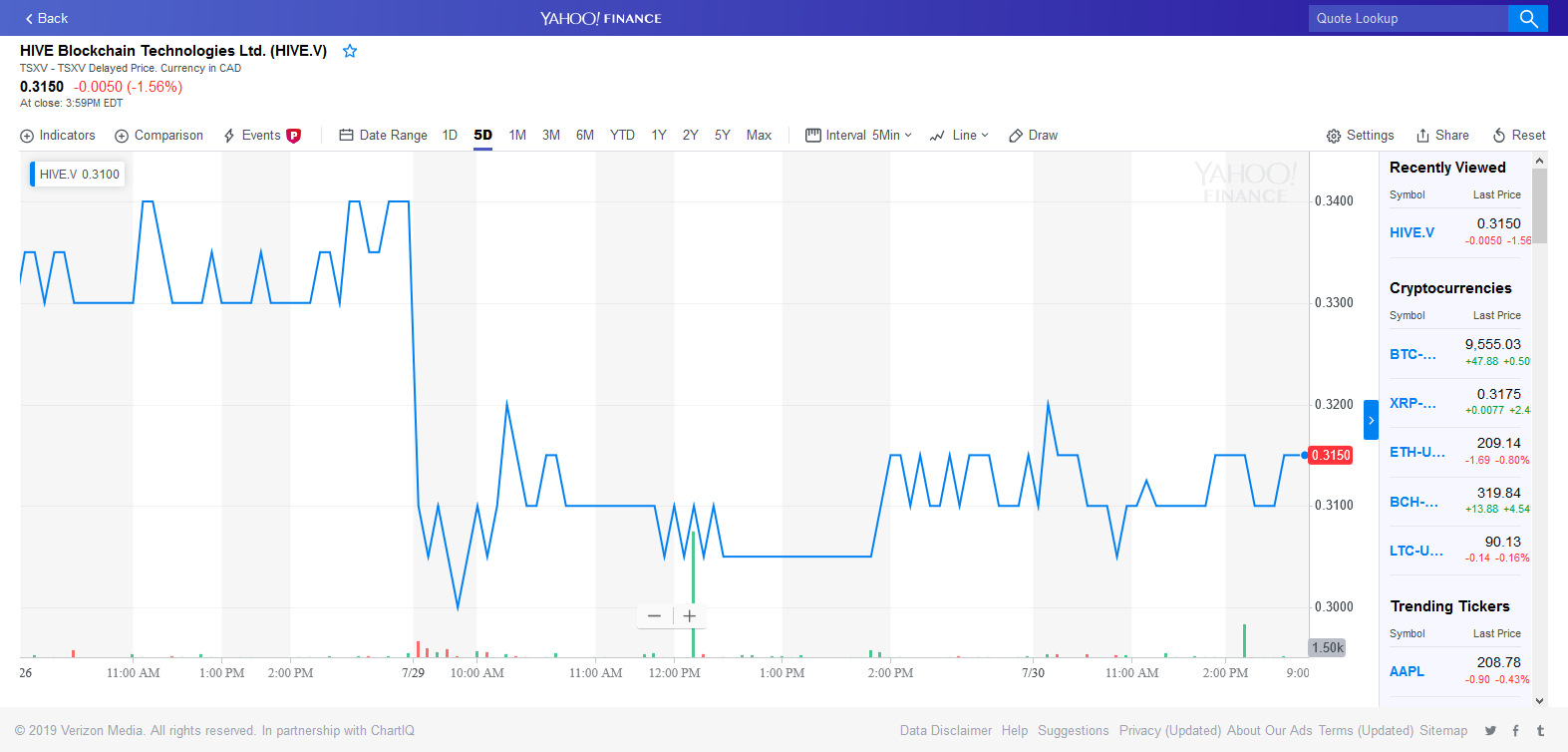This screenshot has height=752, width=1568.
Task: Open Suggestions link in footer
Action: coord(1074,731)
